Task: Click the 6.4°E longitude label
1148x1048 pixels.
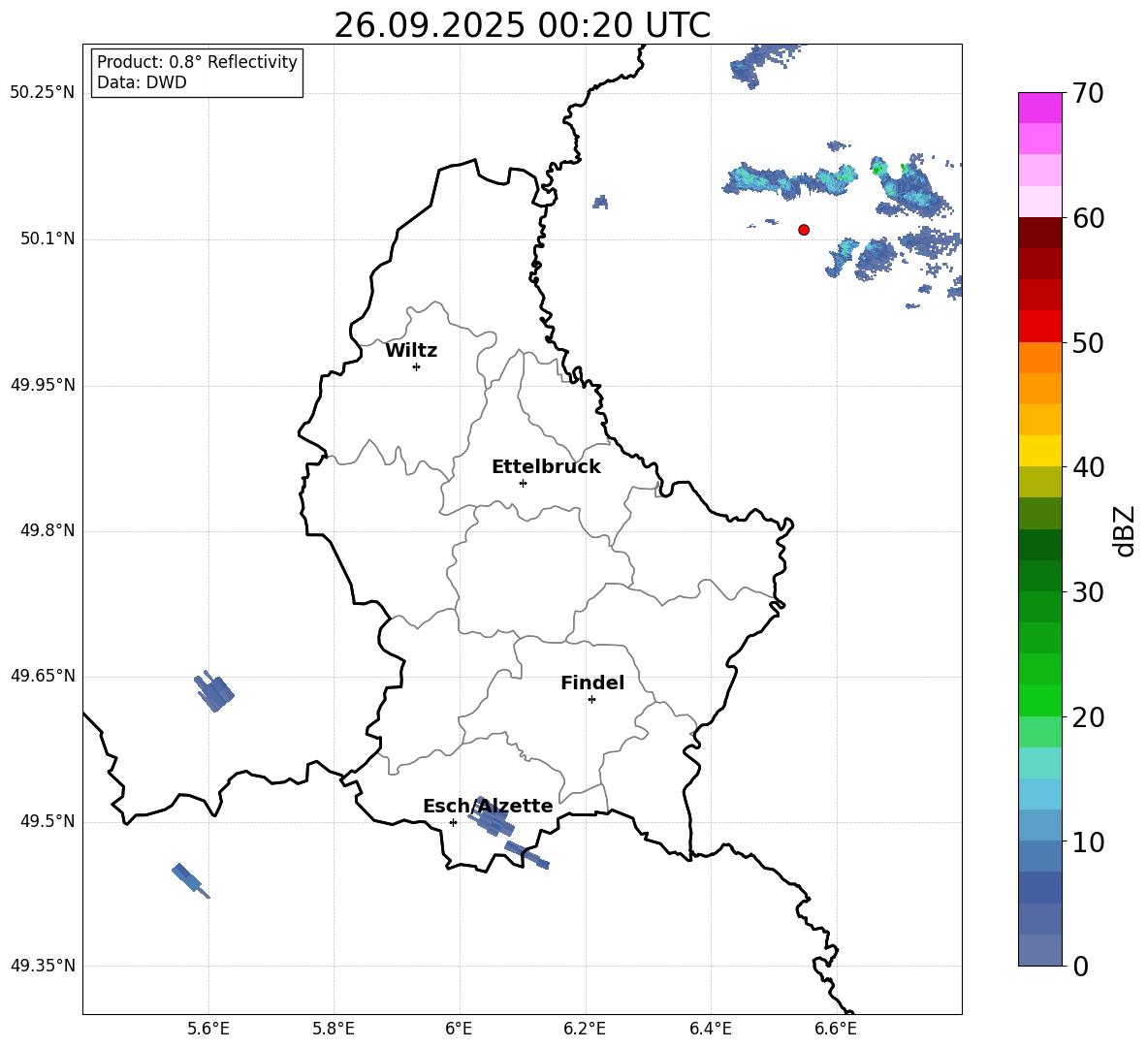Action: (711, 1029)
